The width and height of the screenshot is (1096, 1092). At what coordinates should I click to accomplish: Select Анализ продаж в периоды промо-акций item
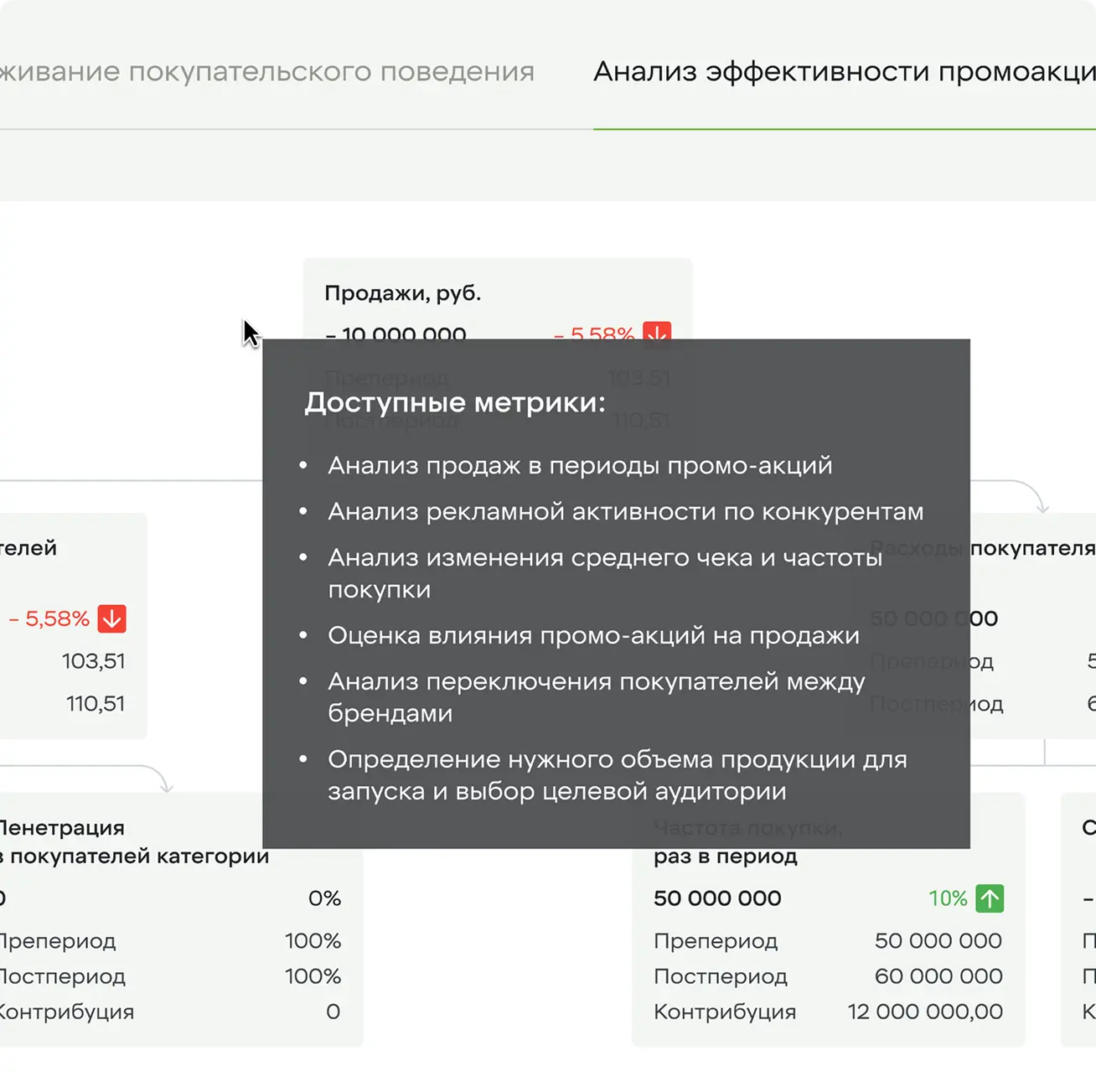pos(580,465)
